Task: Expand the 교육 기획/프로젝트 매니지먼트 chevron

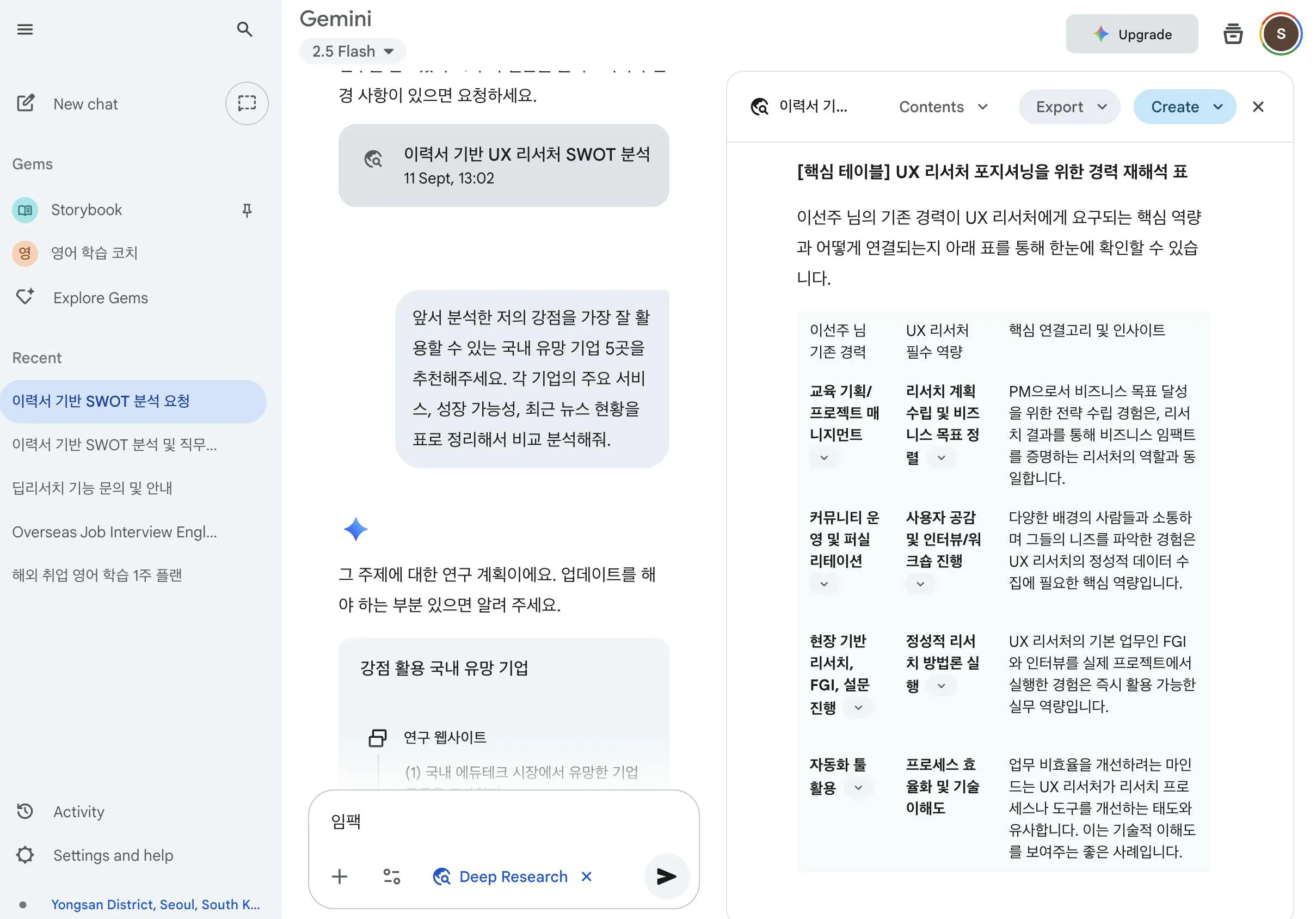Action: point(823,457)
